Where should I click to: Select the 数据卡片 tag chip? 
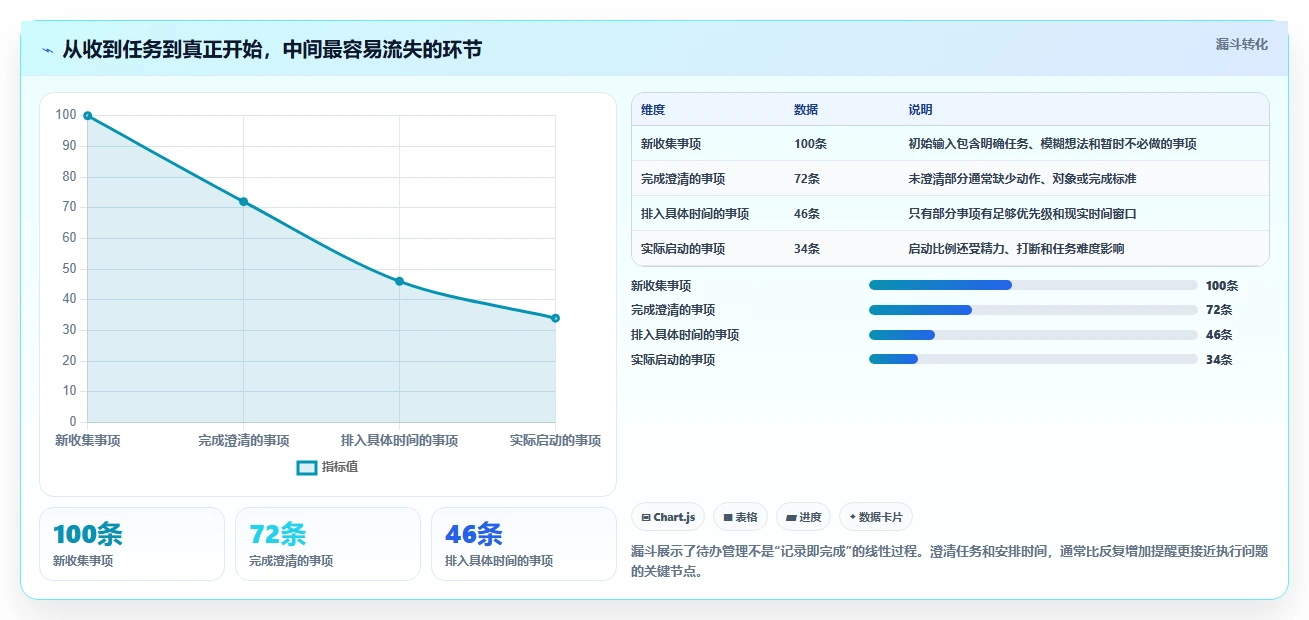[x=876, y=517]
